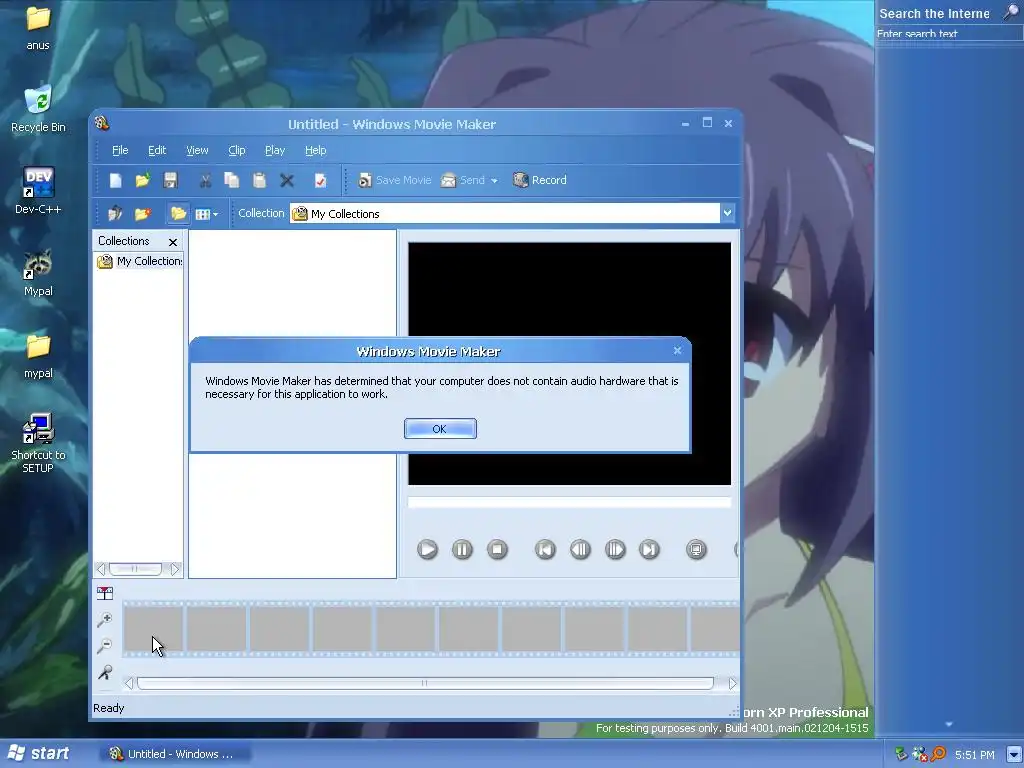Open the Dev-C++ desktop shortcut
The image size is (1024, 768).
[x=38, y=191]
